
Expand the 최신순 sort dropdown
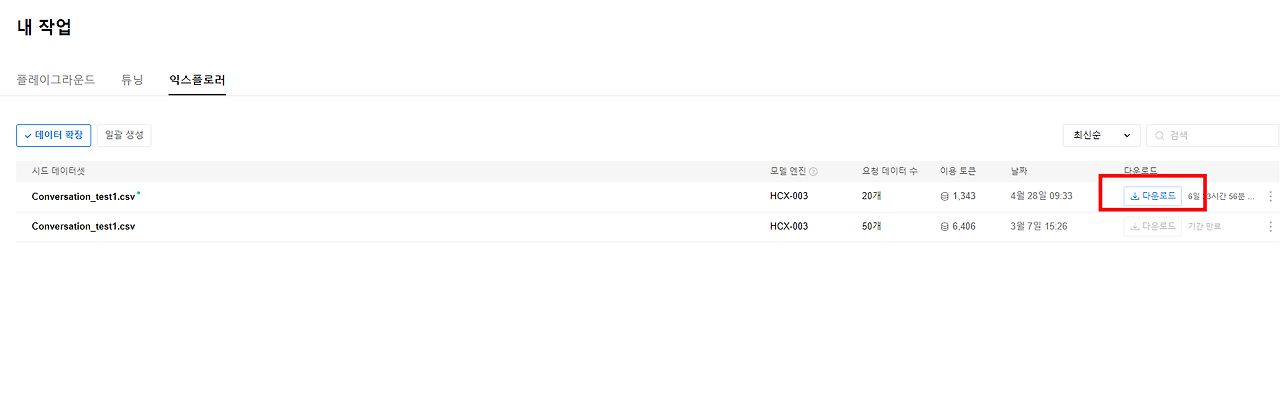pyautogui.click(x=1101, y=135)
